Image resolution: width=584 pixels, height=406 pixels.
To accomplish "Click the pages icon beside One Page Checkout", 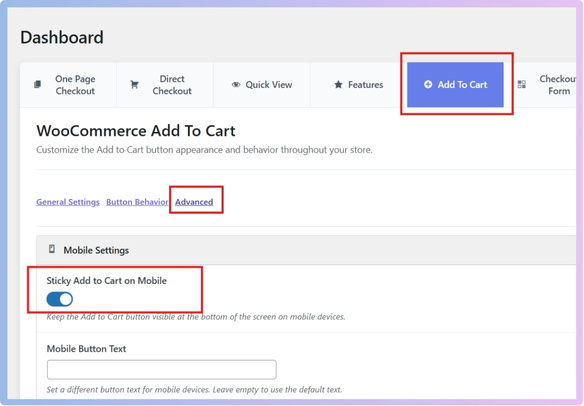I will [x=37, y=85].
